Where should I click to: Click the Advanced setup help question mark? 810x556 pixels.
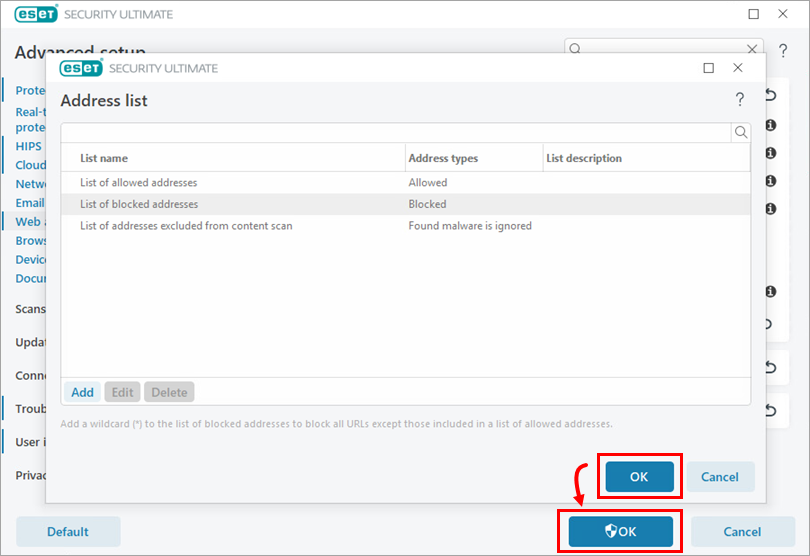click(783, 51)
